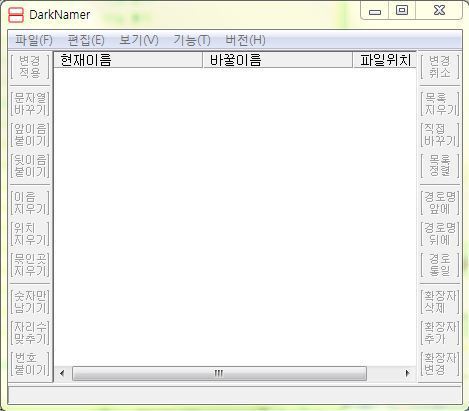Click the 경로 통일 button
This screenshot has height=411, width=469.
pyautogui.click(x=440, y=265)
